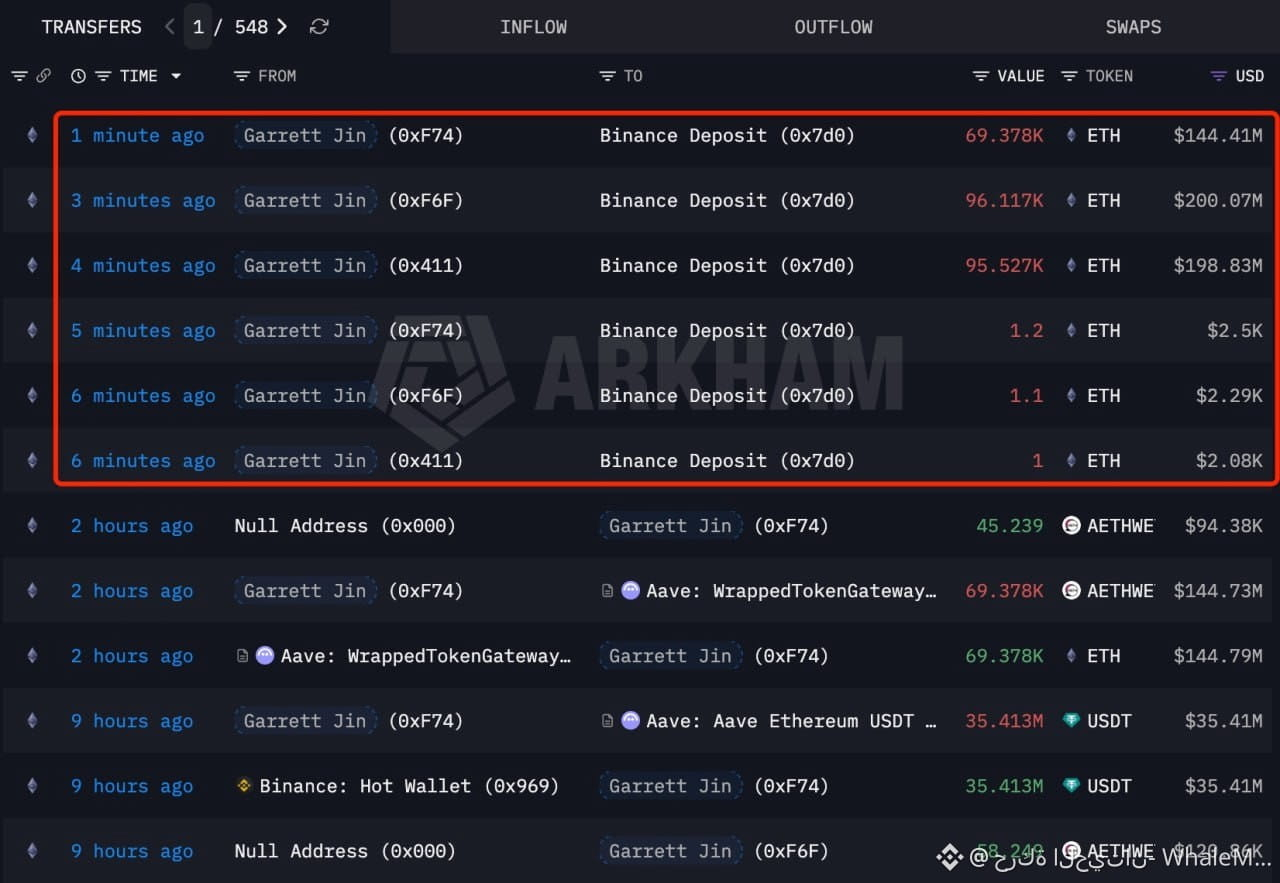Open the '1 minute ago' transaction link

137,135
